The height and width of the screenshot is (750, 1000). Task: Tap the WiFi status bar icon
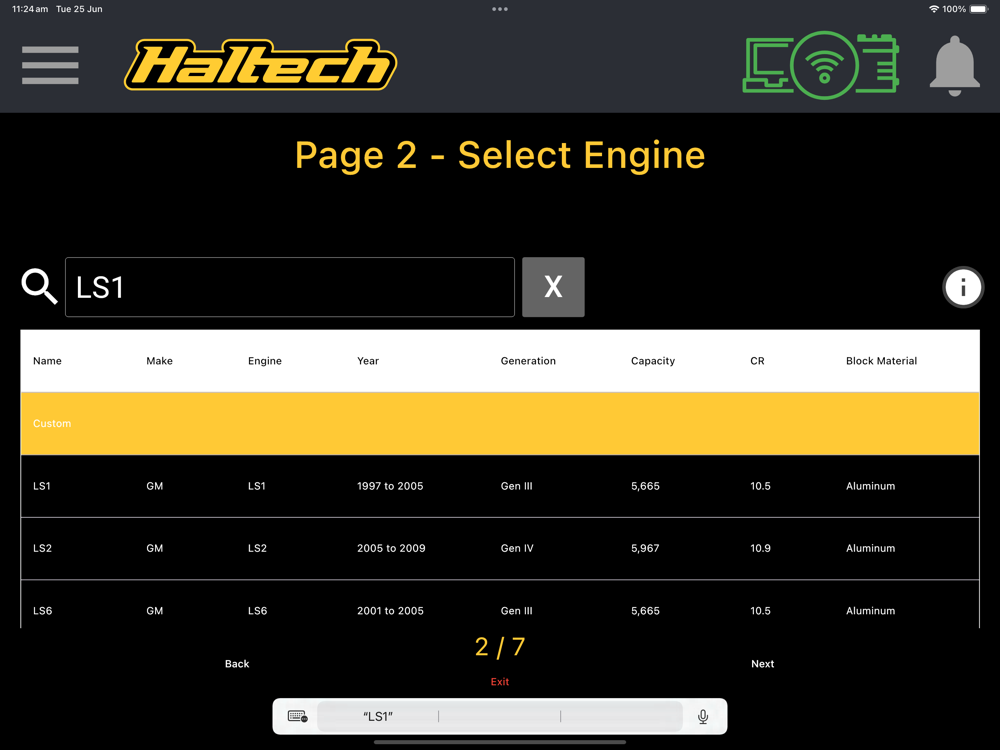934,9
